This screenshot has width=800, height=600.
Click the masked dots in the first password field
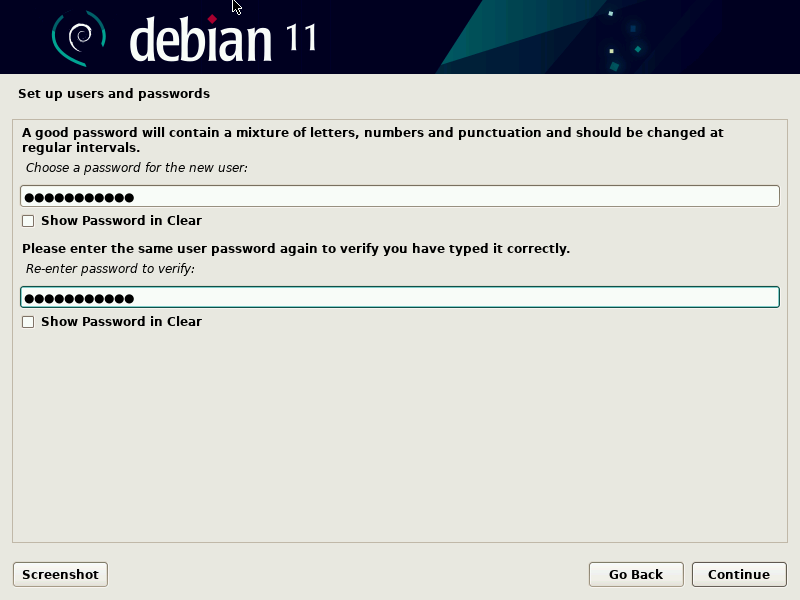tap(79, 197)
